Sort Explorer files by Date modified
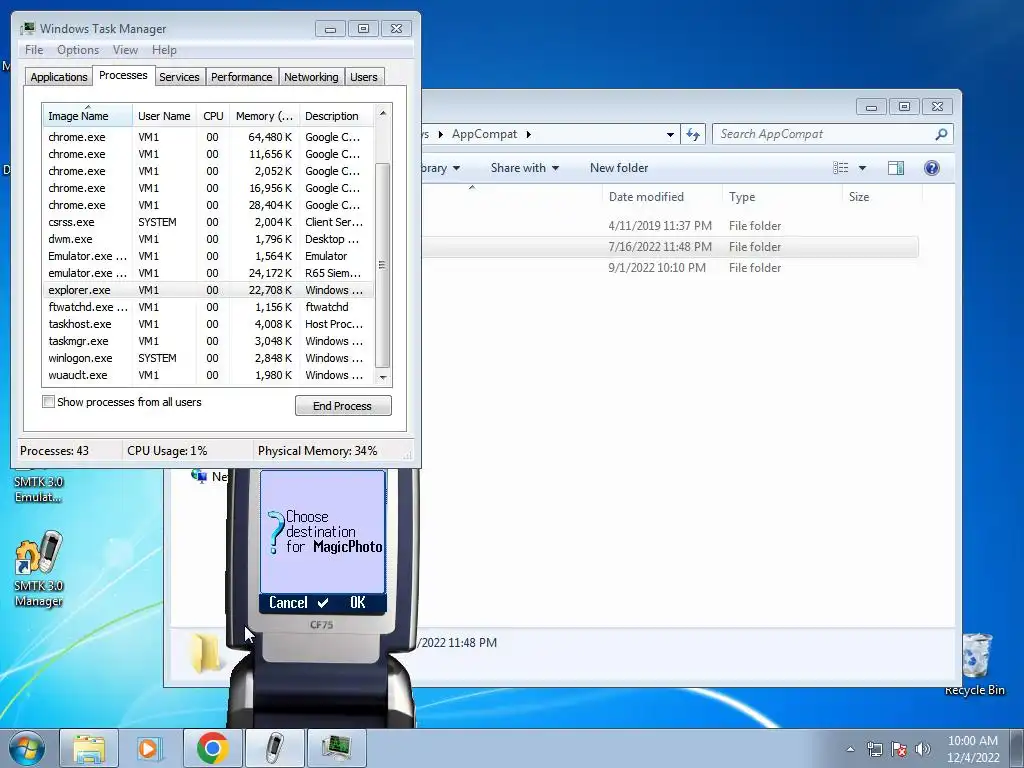1024x768 pixels. coord(662,197)
